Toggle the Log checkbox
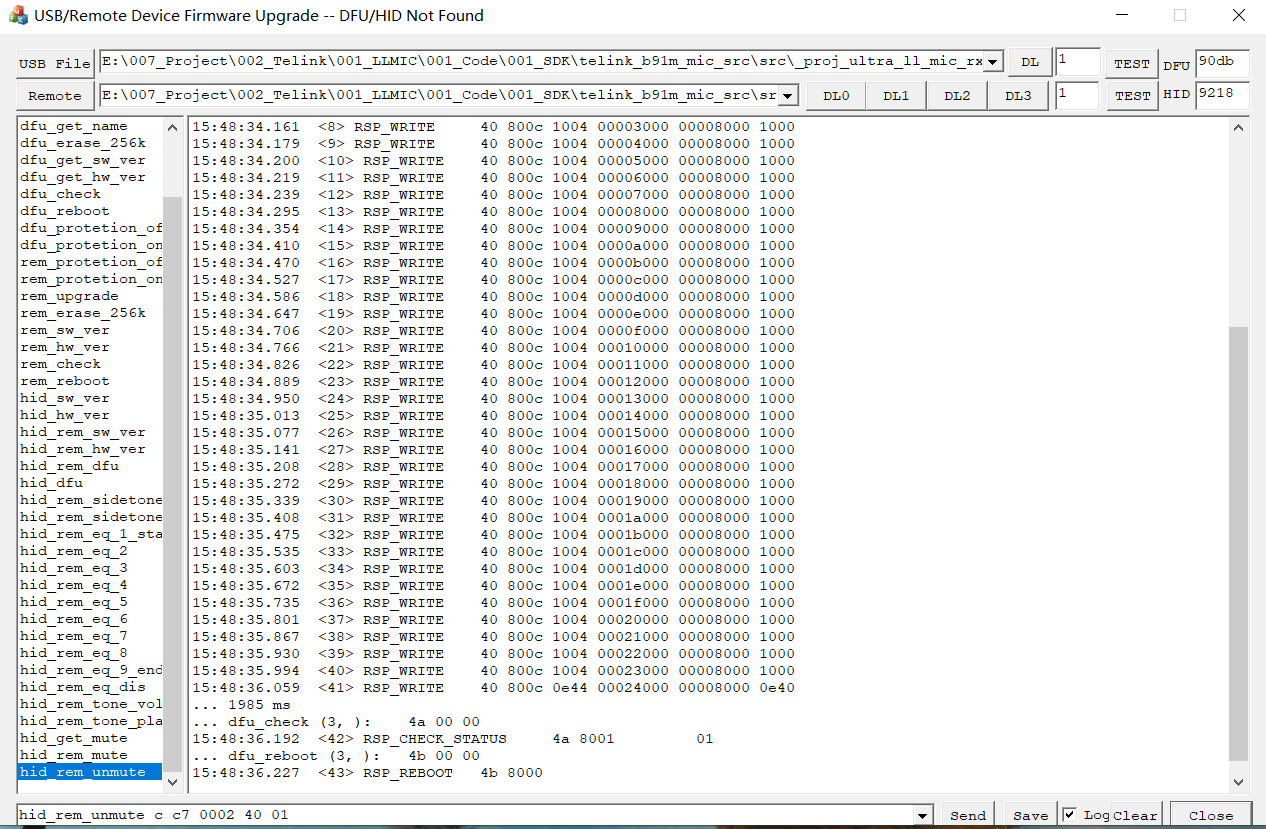The height and width of the screenshot is (829, 1266). [1070, 815]
